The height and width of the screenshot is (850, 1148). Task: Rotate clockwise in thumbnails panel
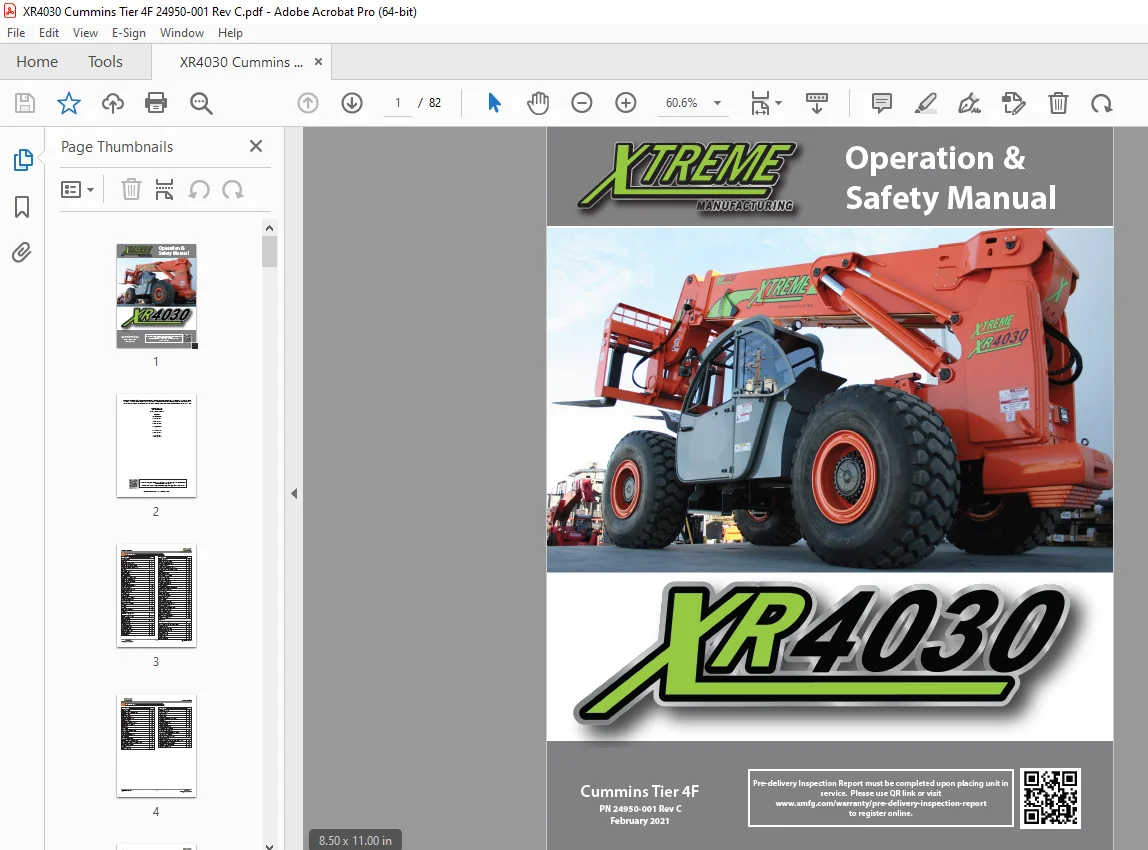tap(233, 190)
